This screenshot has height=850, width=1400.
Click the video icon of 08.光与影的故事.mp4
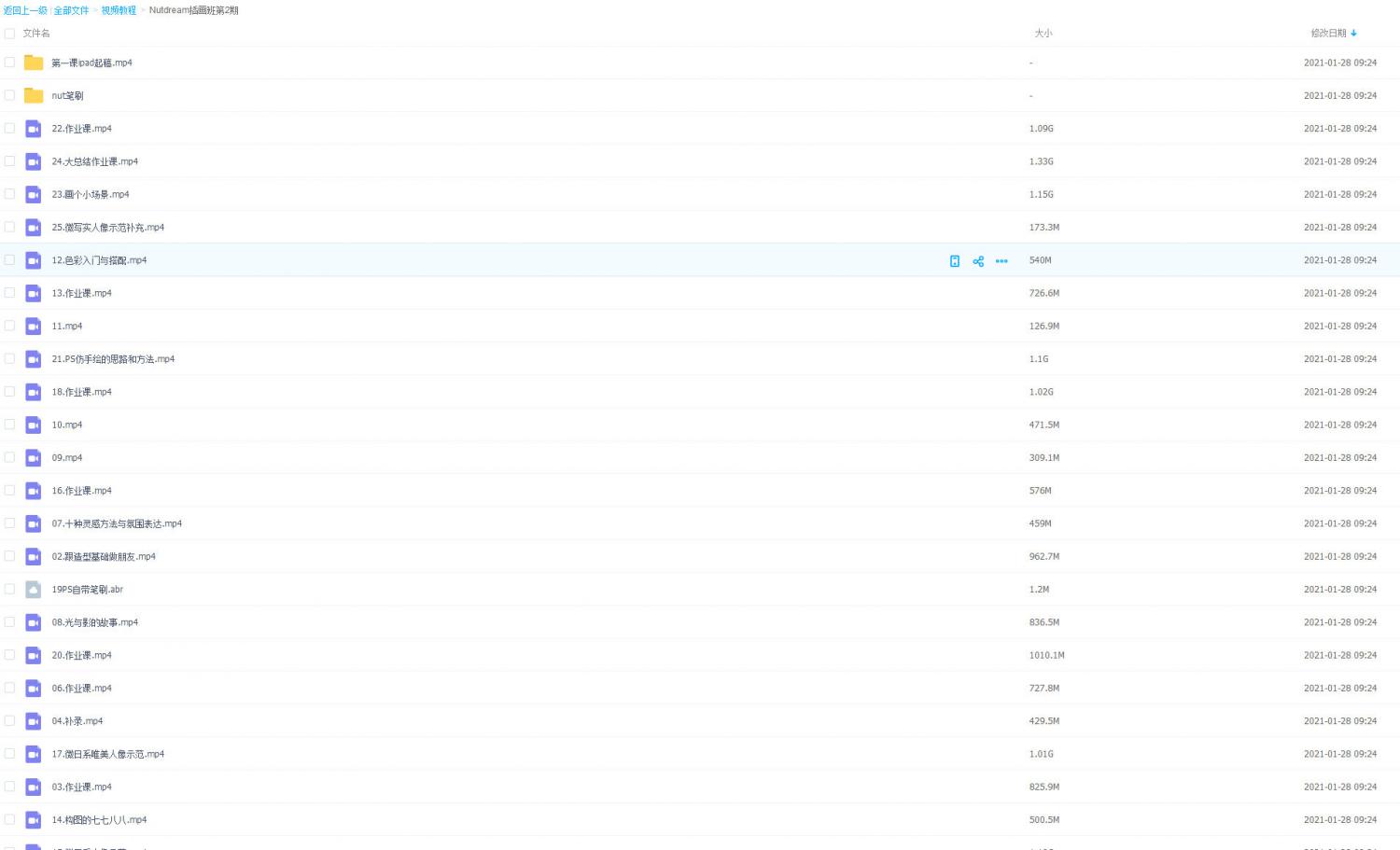pos(34,622)
